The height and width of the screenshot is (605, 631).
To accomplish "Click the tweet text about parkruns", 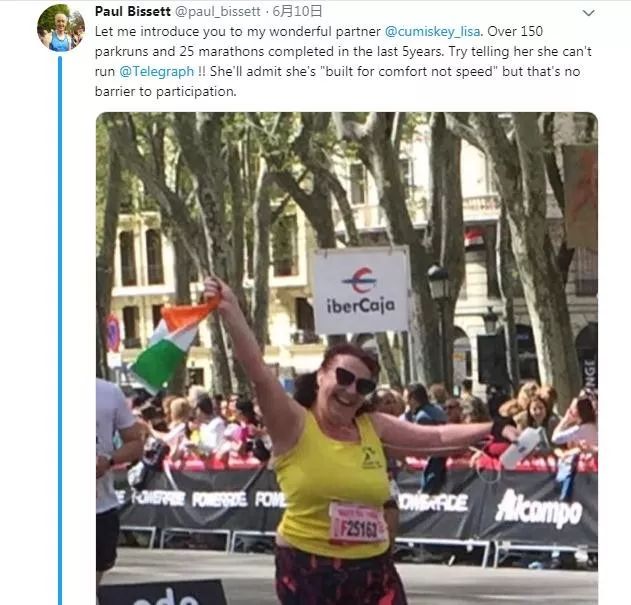I will (x=343, y=61).
